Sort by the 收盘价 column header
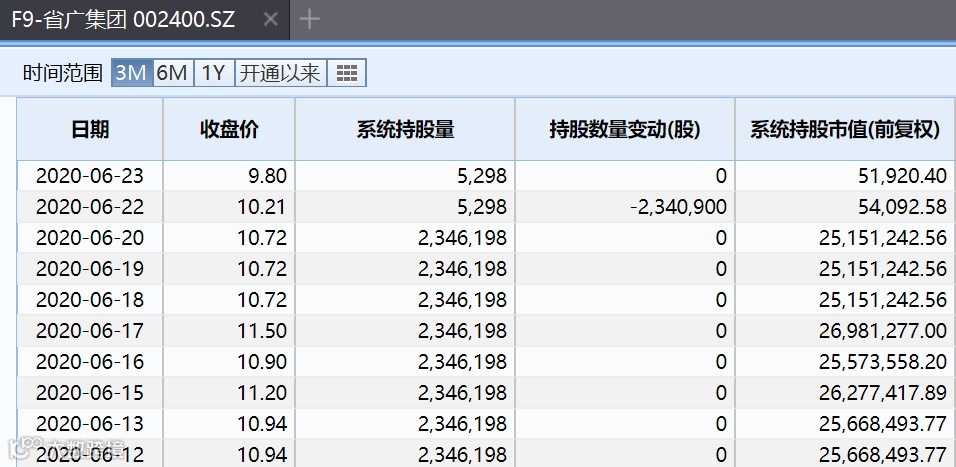This screenshot has width=956, height=467. point(229,129)
